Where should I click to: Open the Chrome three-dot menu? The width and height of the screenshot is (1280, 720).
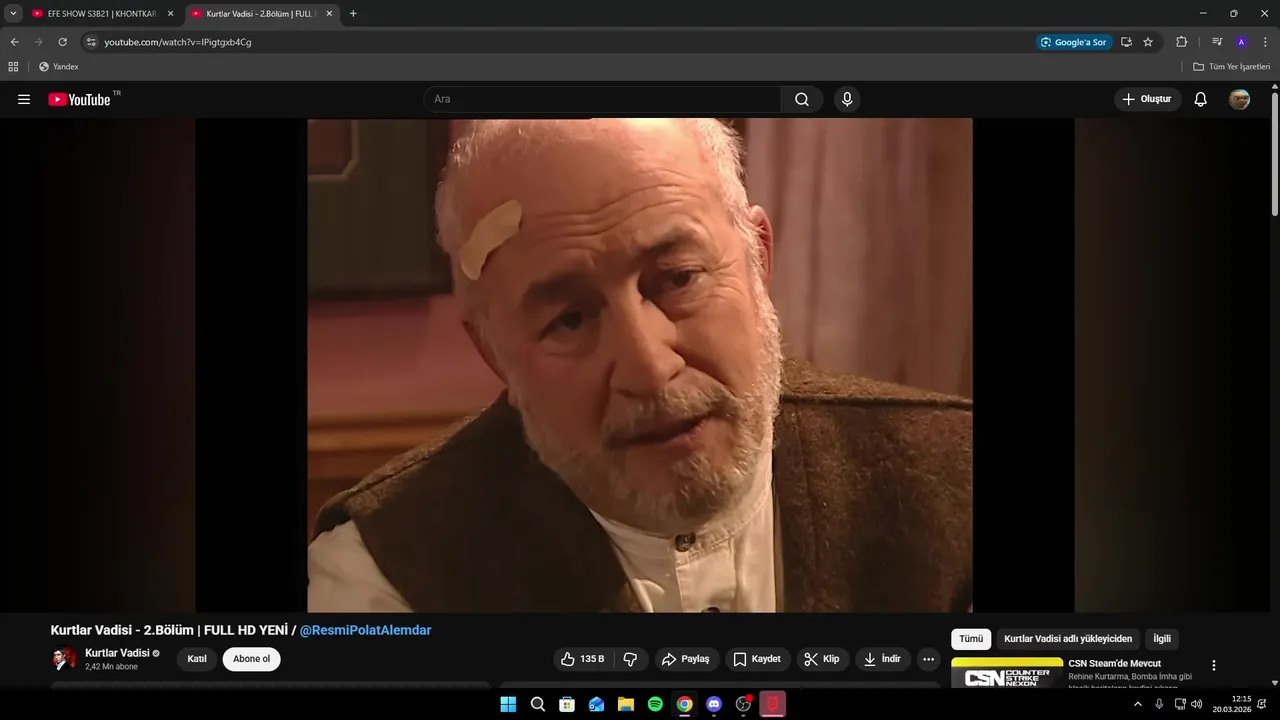click(x=1265, y=42)
